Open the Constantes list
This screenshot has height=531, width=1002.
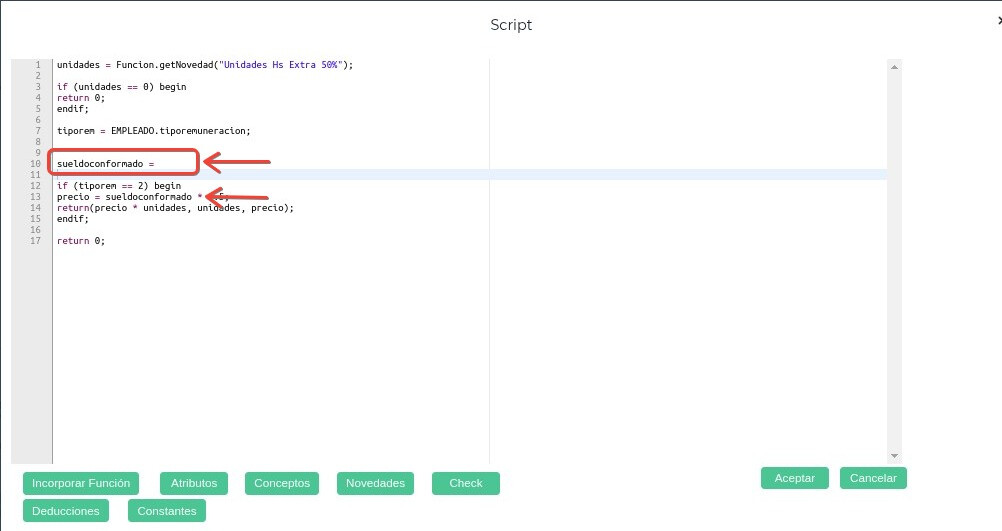click(x=167, y=511)
